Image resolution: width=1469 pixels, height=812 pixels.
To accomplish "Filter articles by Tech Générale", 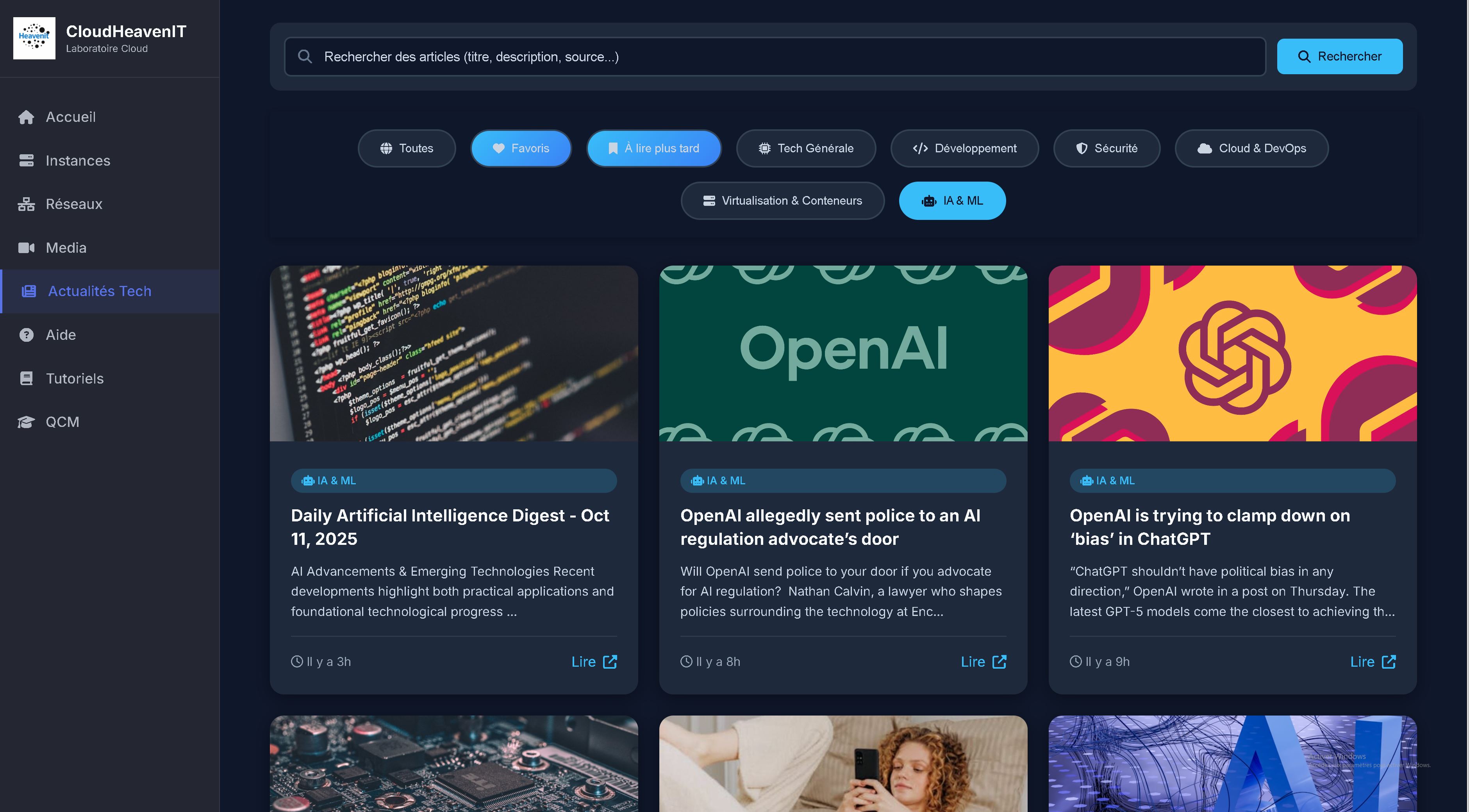I will coord(806,148).
